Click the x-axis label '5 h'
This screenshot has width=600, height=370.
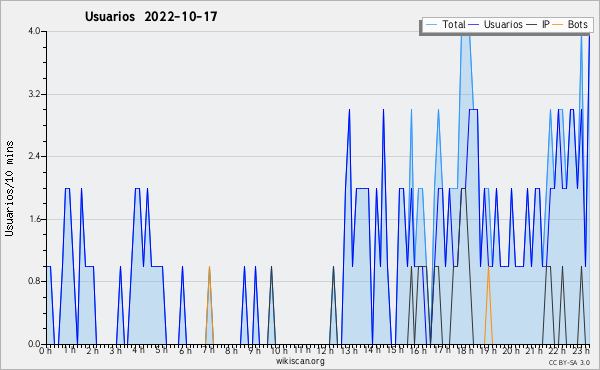(161, 350)
